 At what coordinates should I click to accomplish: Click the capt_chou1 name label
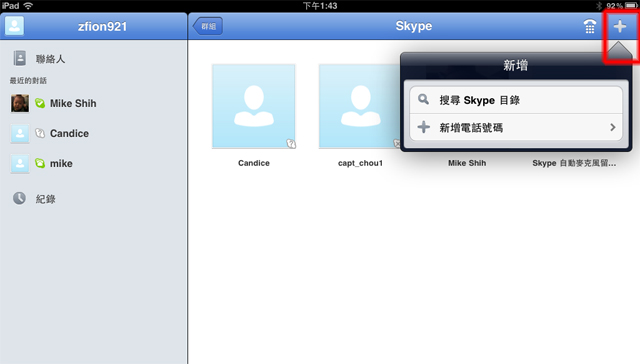pyautogui.click(x=360, y=163)
